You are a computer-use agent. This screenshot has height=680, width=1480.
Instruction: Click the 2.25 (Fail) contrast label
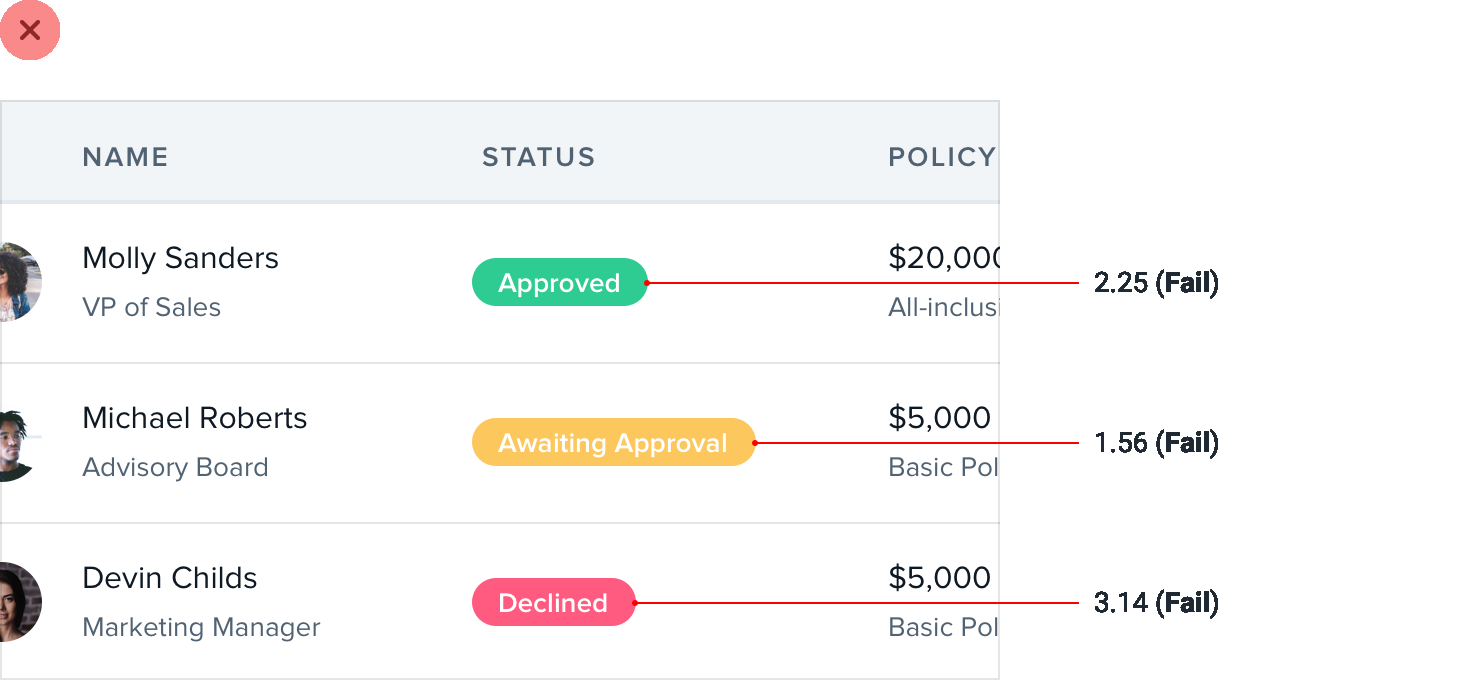pyautogui.click(x=1156, y=283)
